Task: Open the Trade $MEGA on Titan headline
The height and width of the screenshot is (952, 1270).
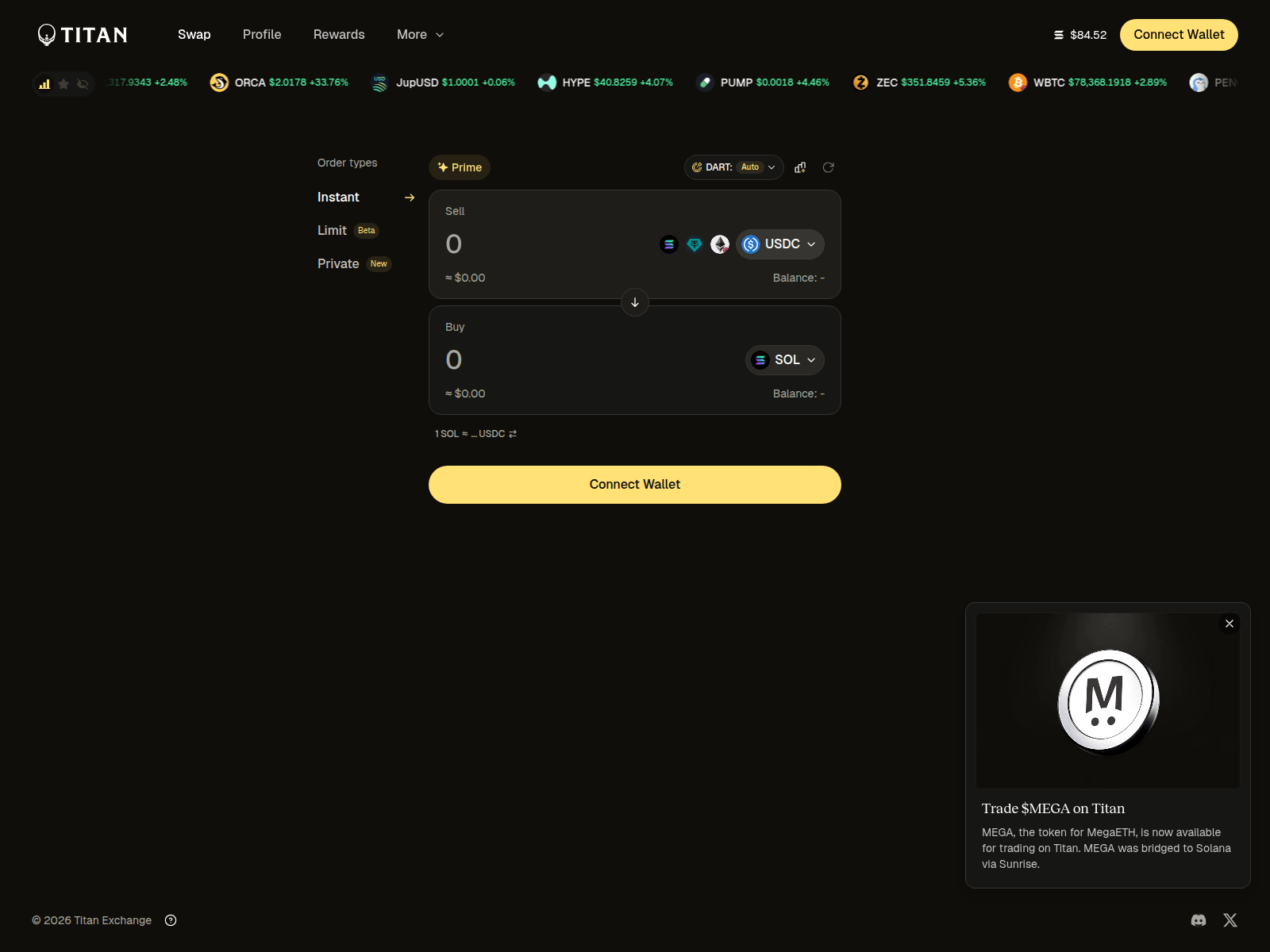Action: (1053, 808)
